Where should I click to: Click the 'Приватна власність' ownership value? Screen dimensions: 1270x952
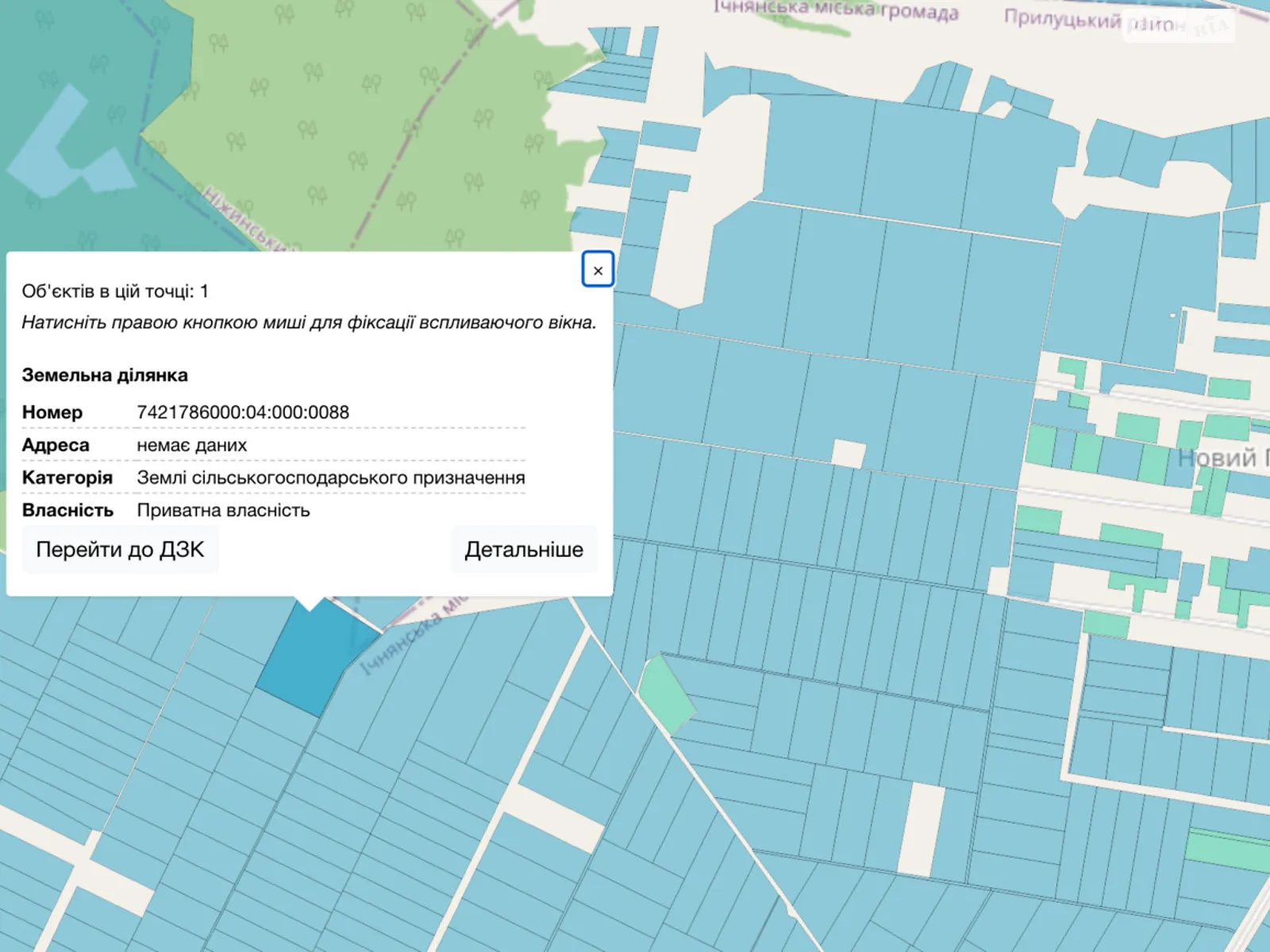click(x=223, y=510)
